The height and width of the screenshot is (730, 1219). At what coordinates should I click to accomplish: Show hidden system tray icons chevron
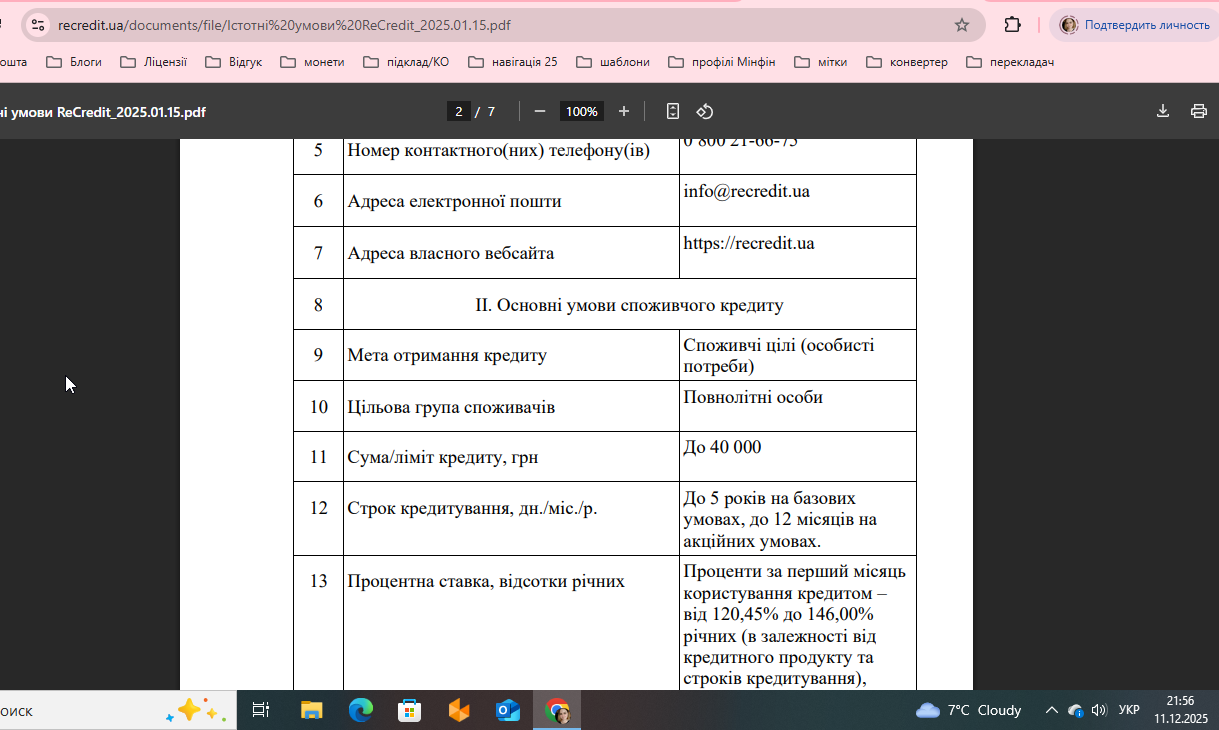pos(1051,710)
